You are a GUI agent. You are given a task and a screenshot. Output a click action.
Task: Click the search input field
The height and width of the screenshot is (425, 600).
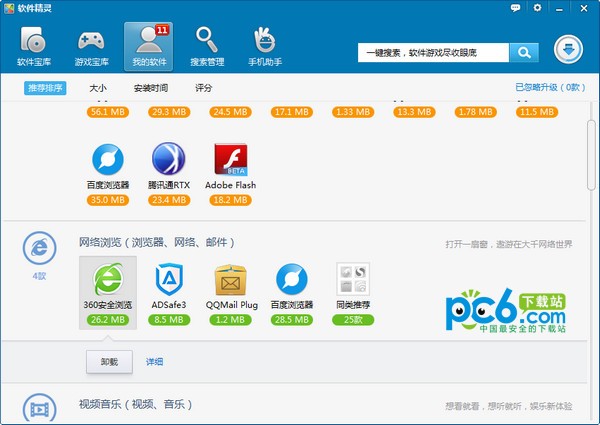tap(433, 52)
